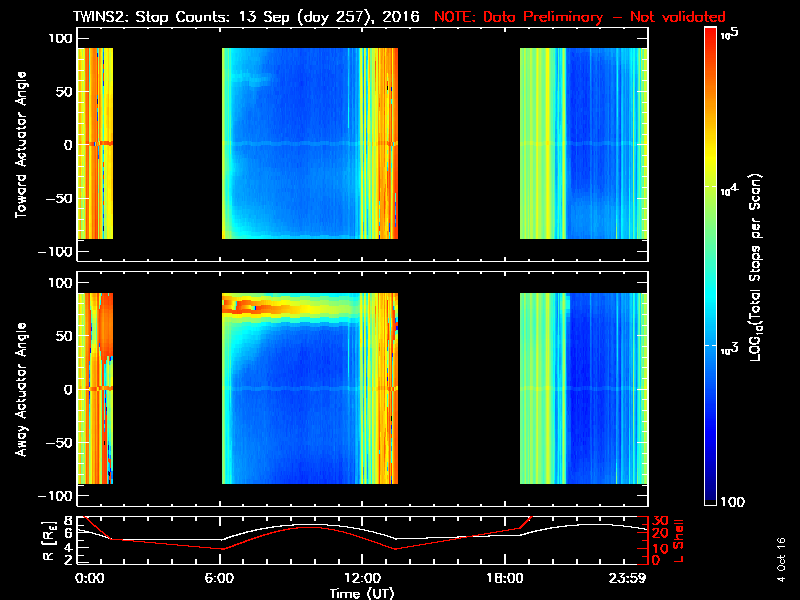Click "-100" tick on Toward Actuator axis
Image resolution: width=800 pixels, height=600 pixels.
click(x=55, y=252)
